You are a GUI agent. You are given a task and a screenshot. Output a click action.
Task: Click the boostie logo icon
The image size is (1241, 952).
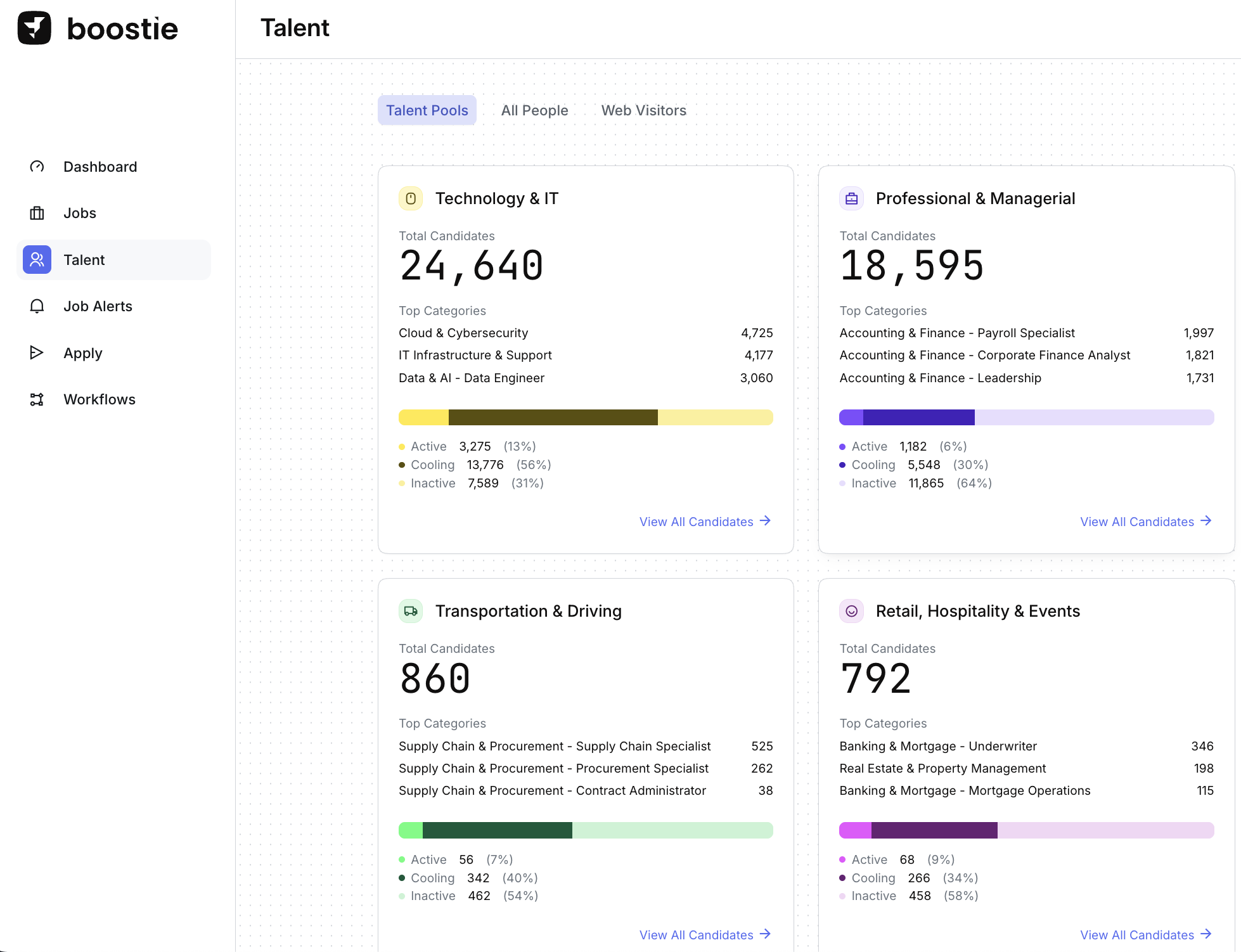click(x=34, y=29)
